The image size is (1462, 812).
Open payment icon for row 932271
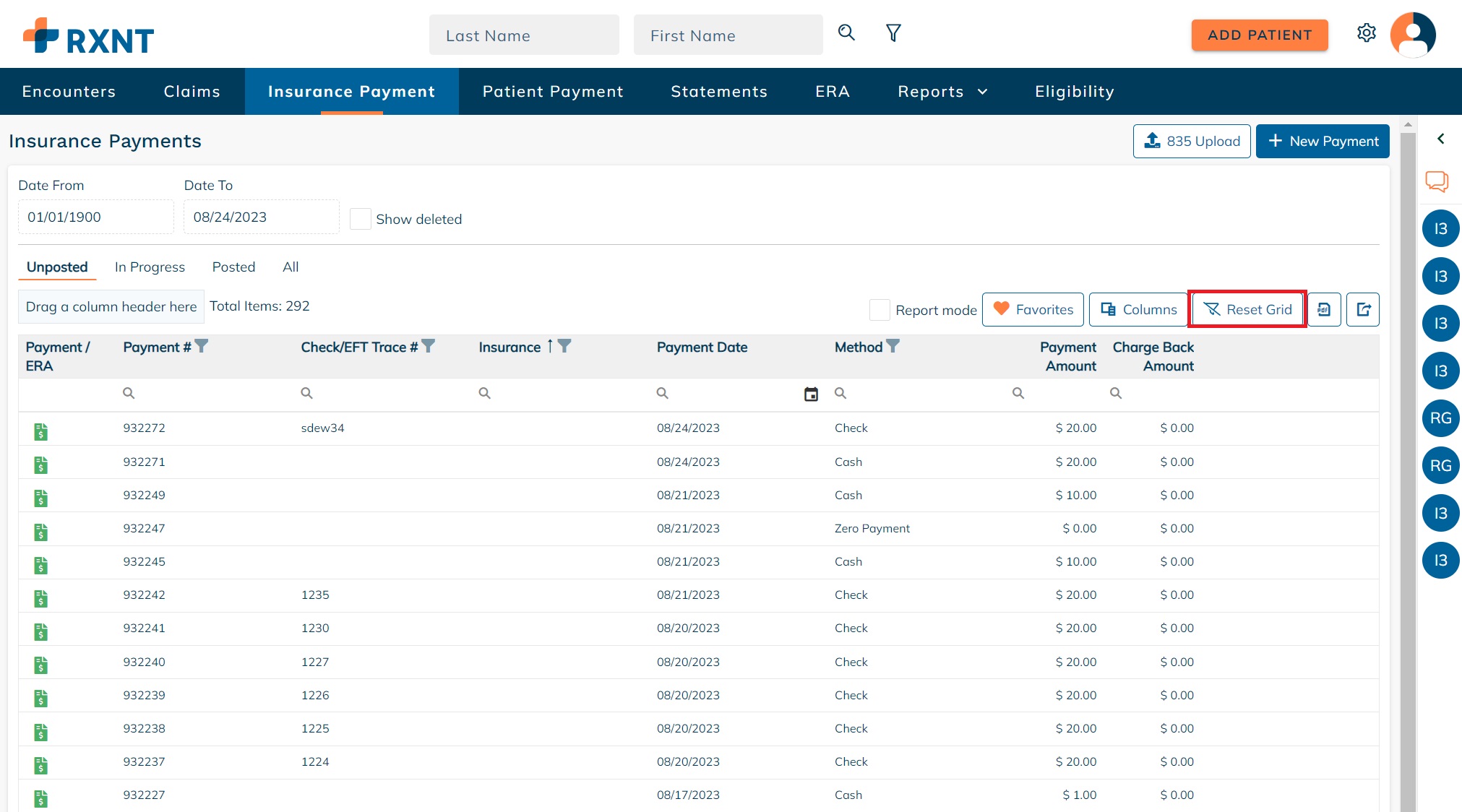pyautogui.click(x=41, y=465)
